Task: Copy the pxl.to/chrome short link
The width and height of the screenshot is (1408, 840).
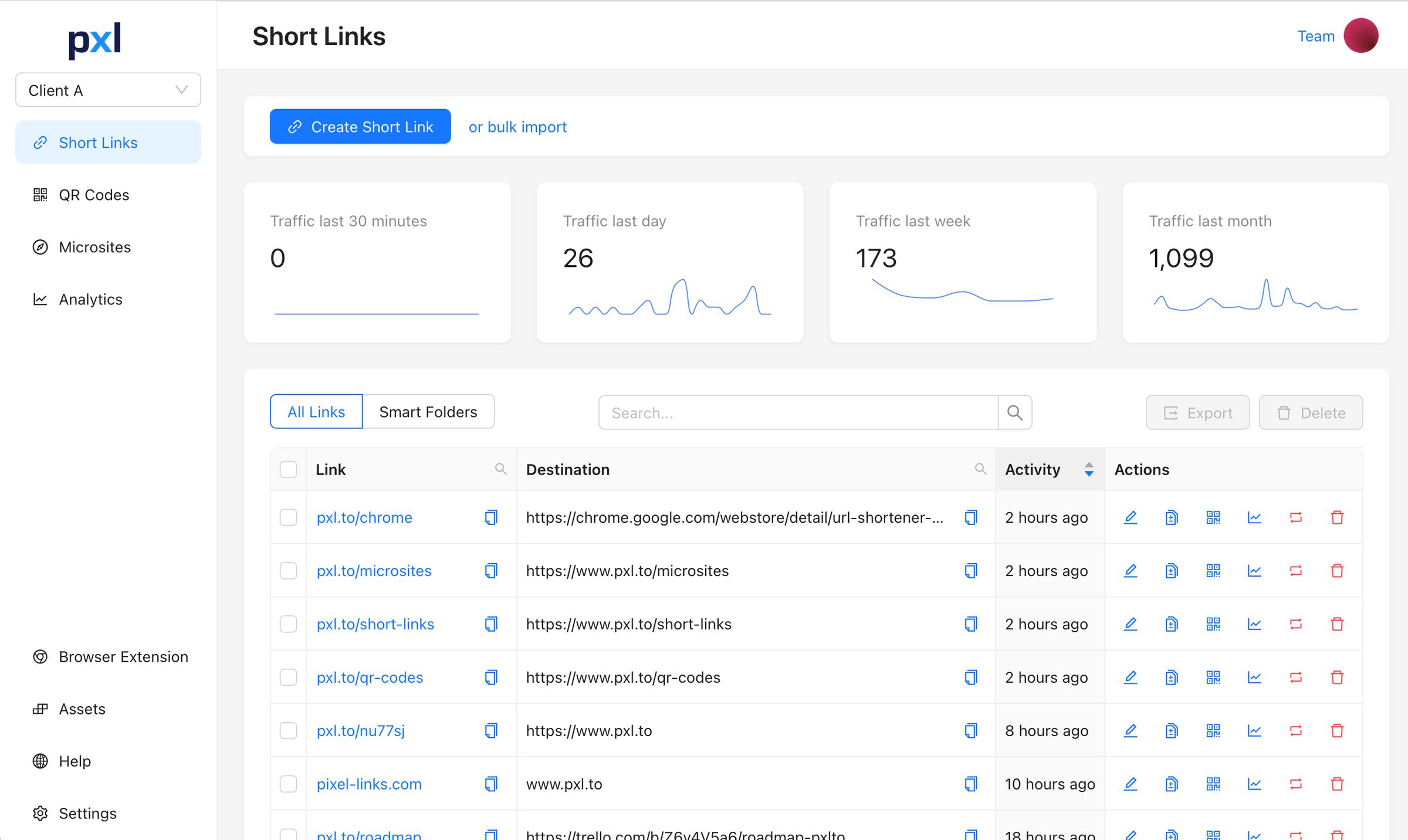Action: (490, 517)
